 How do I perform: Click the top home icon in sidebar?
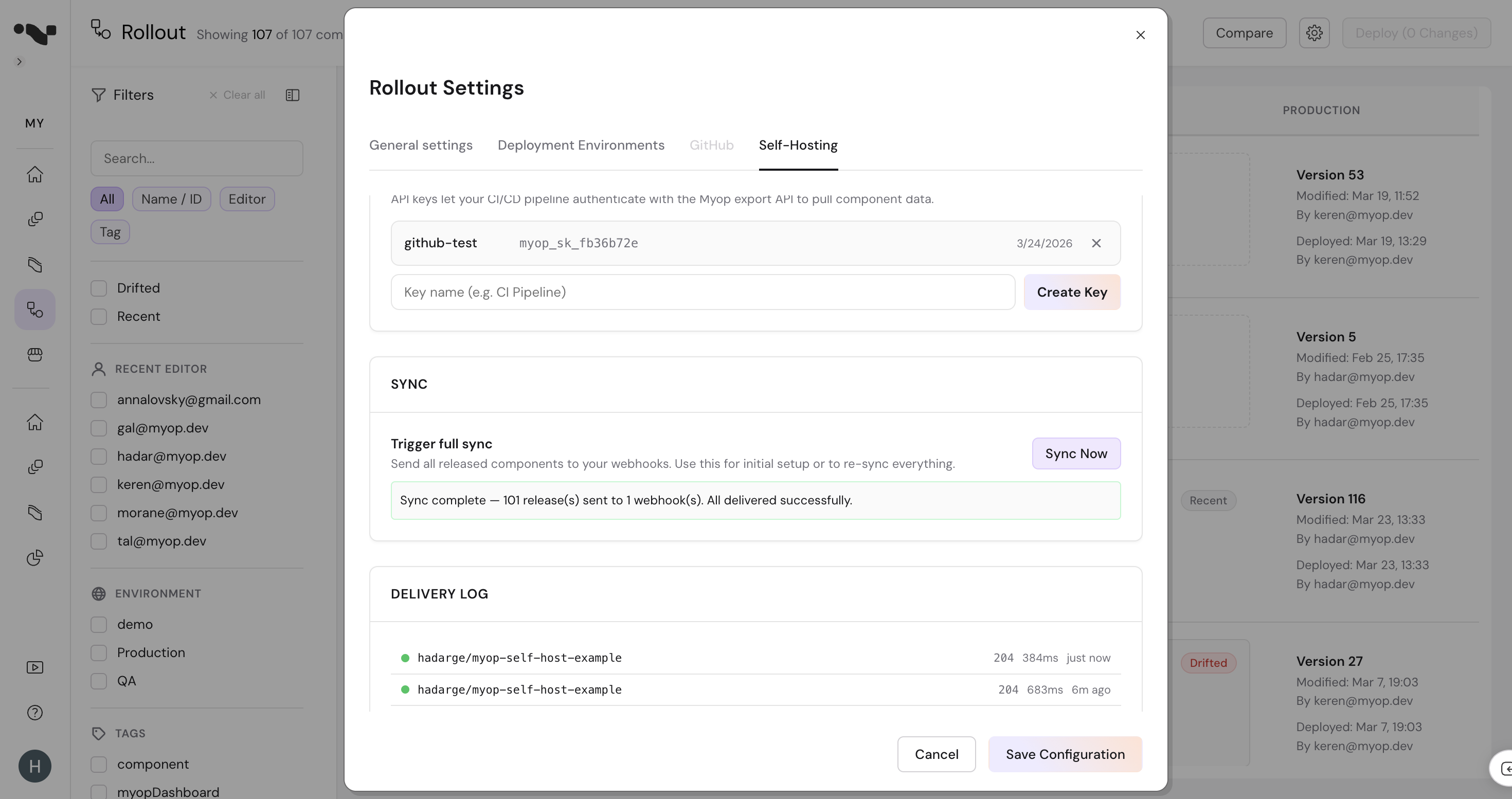(34, 174)
